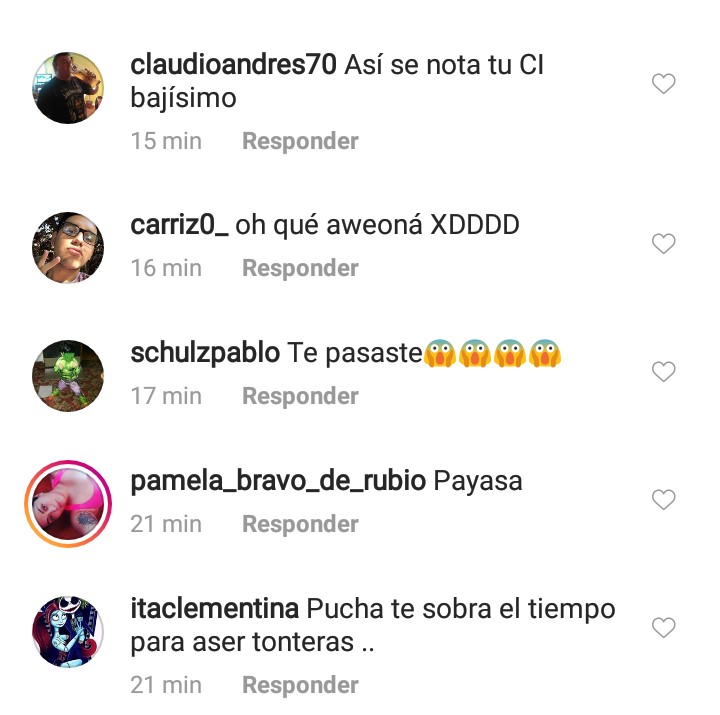Reply to itaclementina's comment
This screenshot has width=720, height=715.
coord(300,686)
